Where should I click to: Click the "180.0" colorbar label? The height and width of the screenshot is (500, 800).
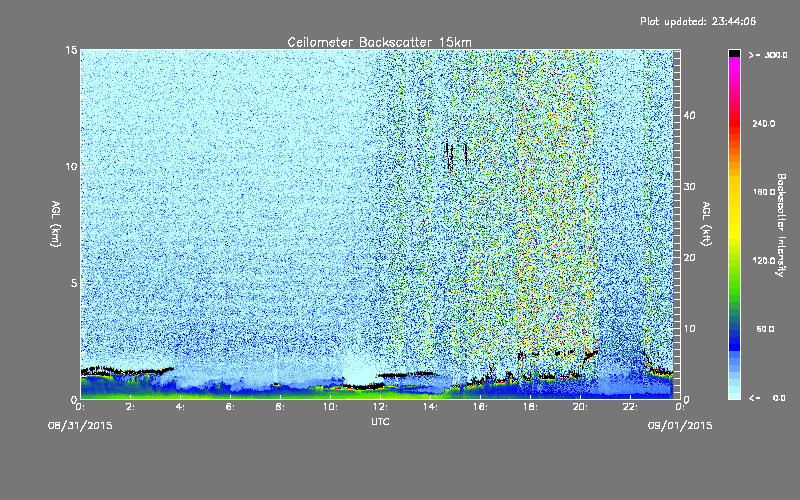[764, 192]
